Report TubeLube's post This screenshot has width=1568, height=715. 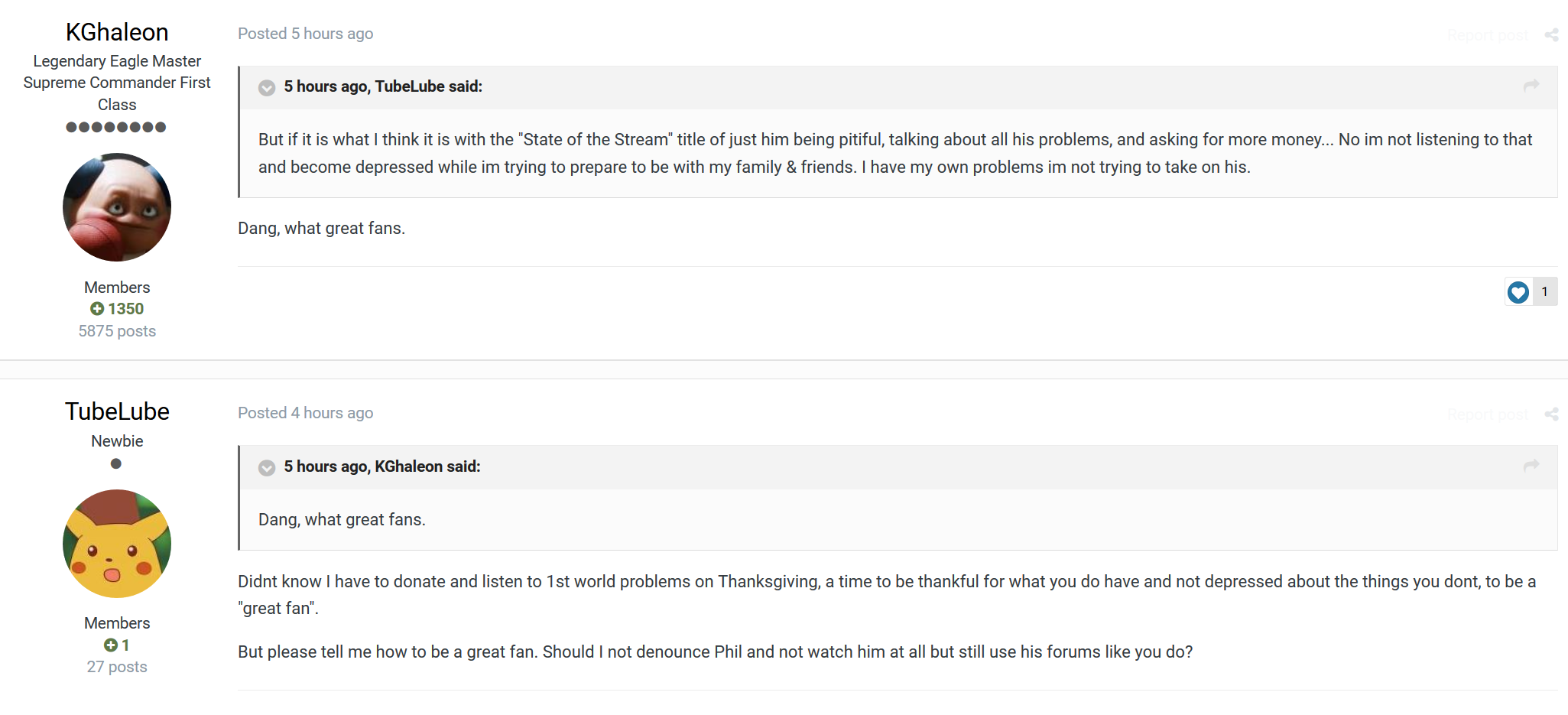coord(1488,414)
